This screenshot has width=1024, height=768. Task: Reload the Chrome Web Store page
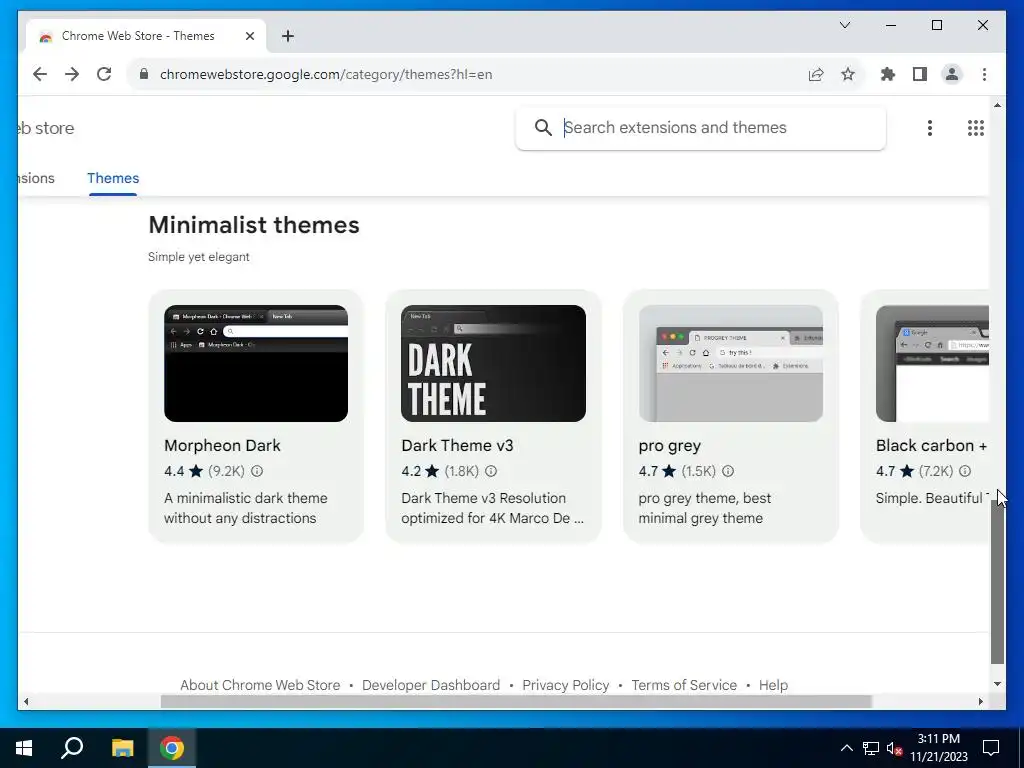pos(104,74)
